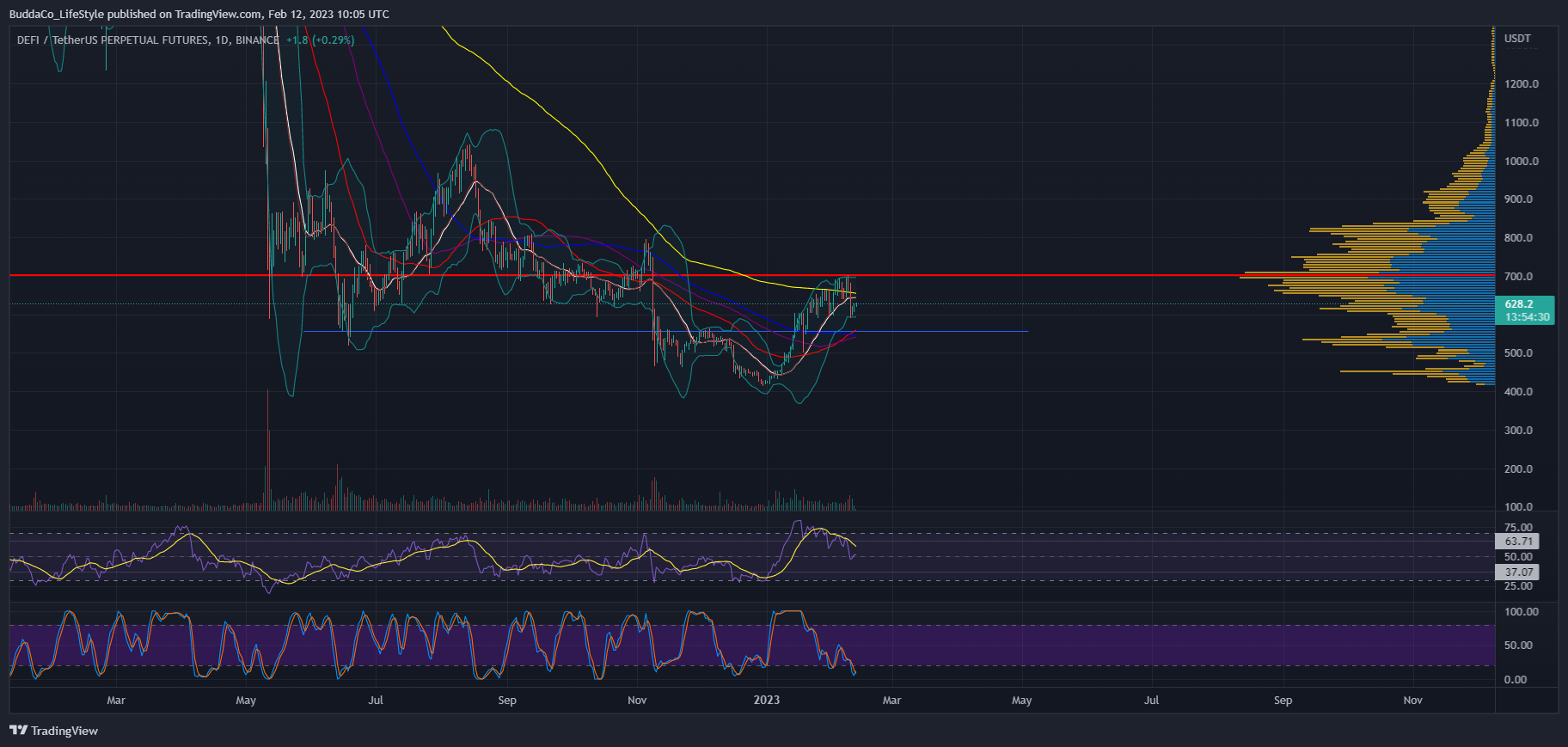1568x747 pixels.
Task: Click the 800.0 price axis label
Action: tap(1518, 238)
